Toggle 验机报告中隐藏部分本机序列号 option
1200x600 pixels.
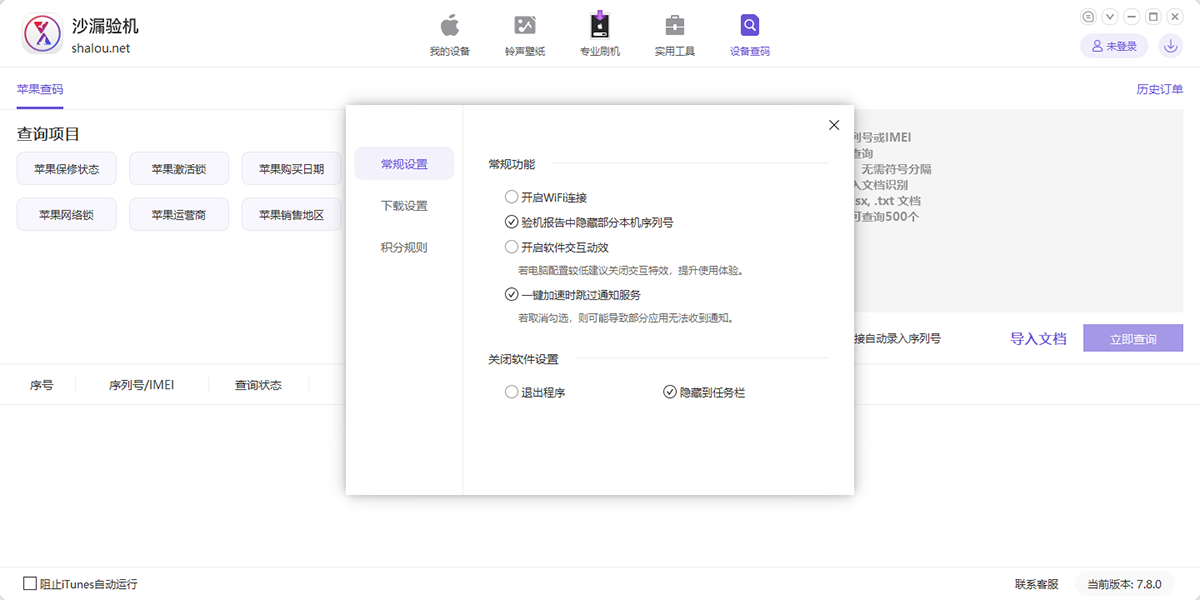click(x=511, y=222)
